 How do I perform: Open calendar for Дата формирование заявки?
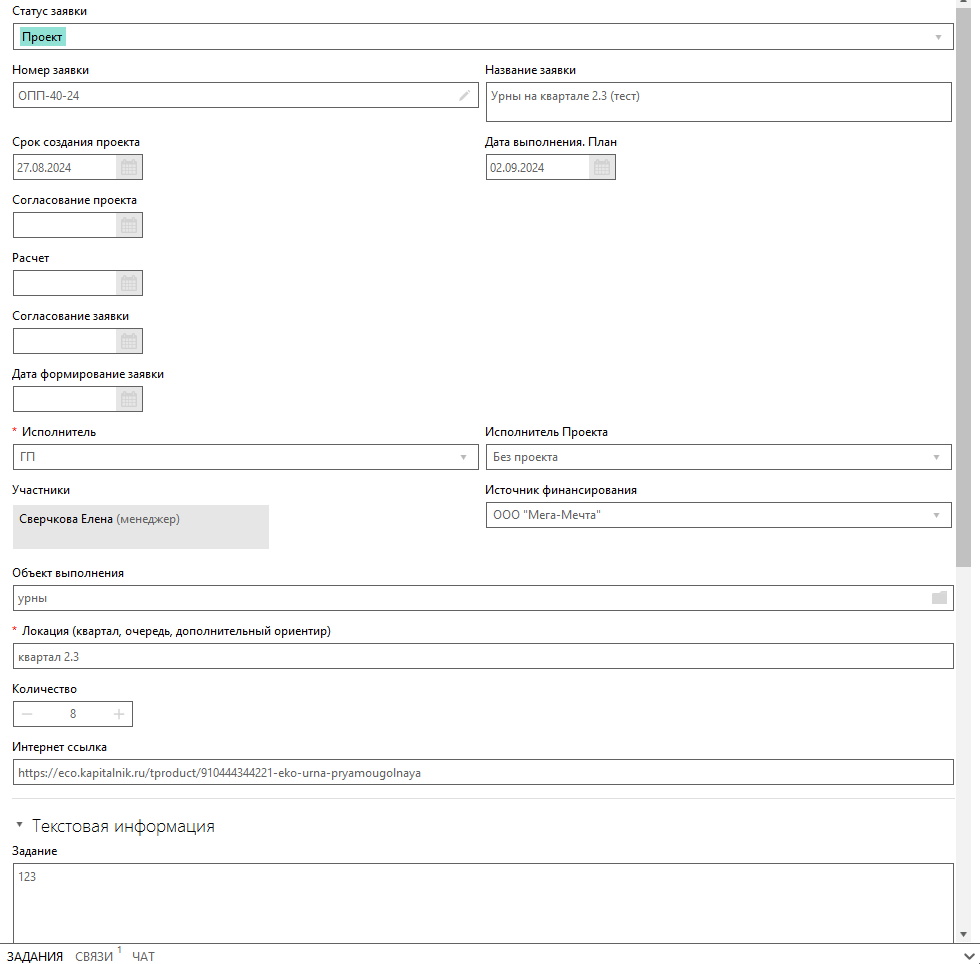[x=129, y=399]
